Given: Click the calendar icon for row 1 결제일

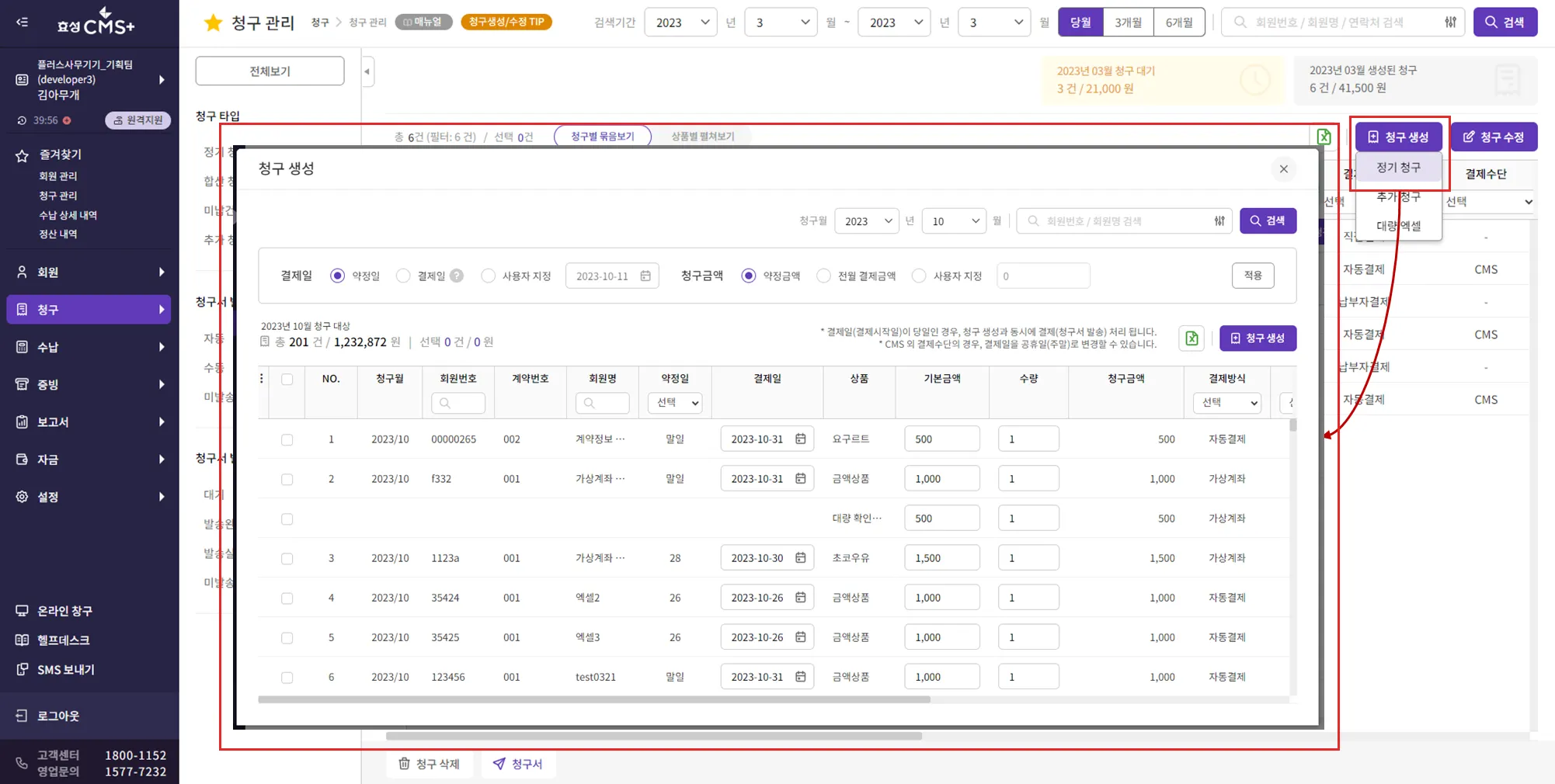Looking at the screenshot, I should 801,439.
